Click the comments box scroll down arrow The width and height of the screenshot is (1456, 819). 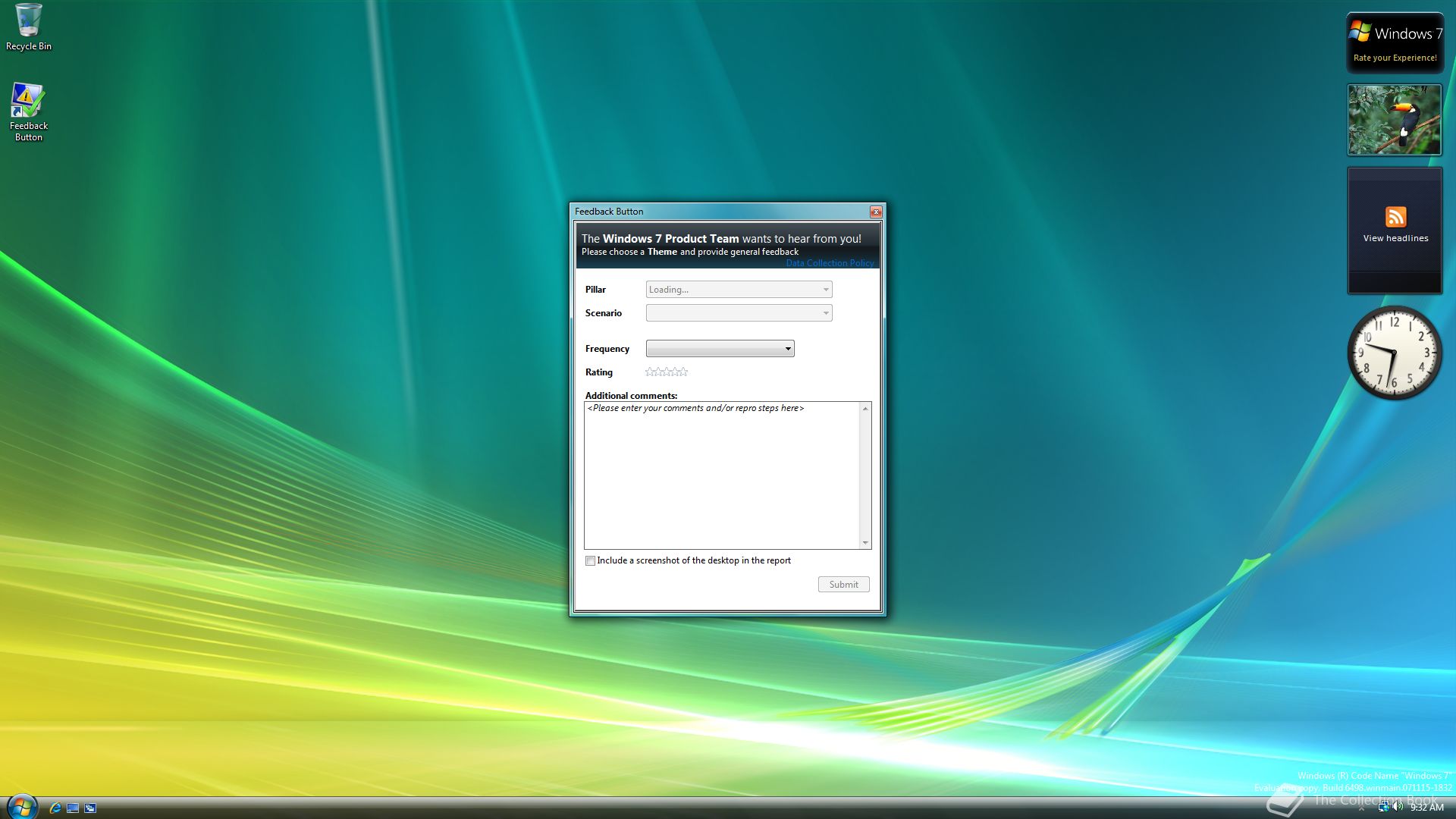pos(865,542)
